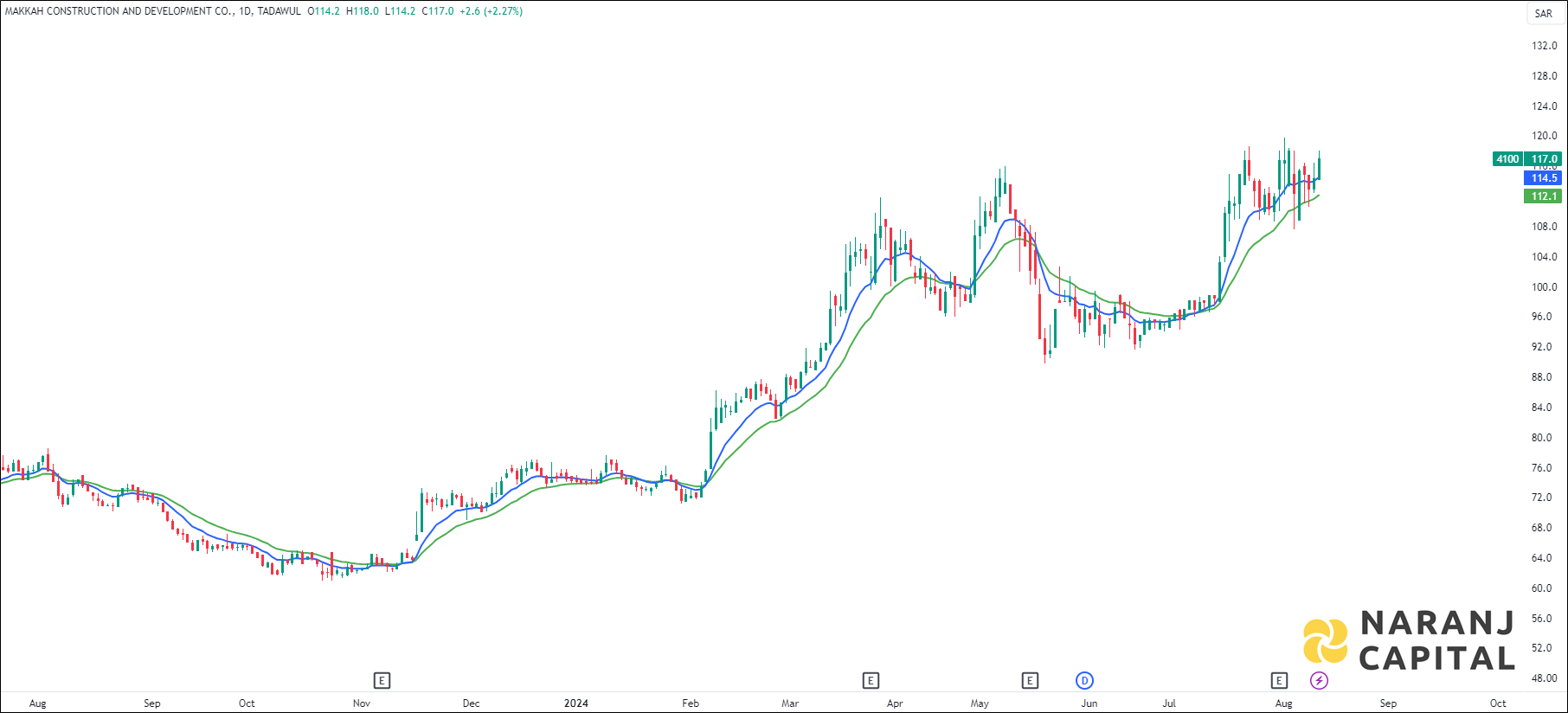
Task: Open the earnings E marker above Nov
Action: coord(382,680)
